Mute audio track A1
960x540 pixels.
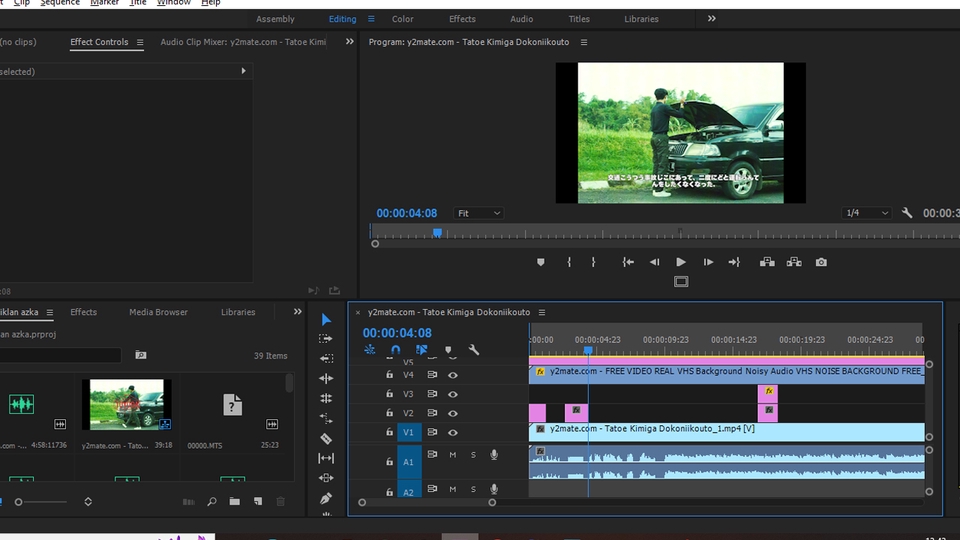coord(452,455)
